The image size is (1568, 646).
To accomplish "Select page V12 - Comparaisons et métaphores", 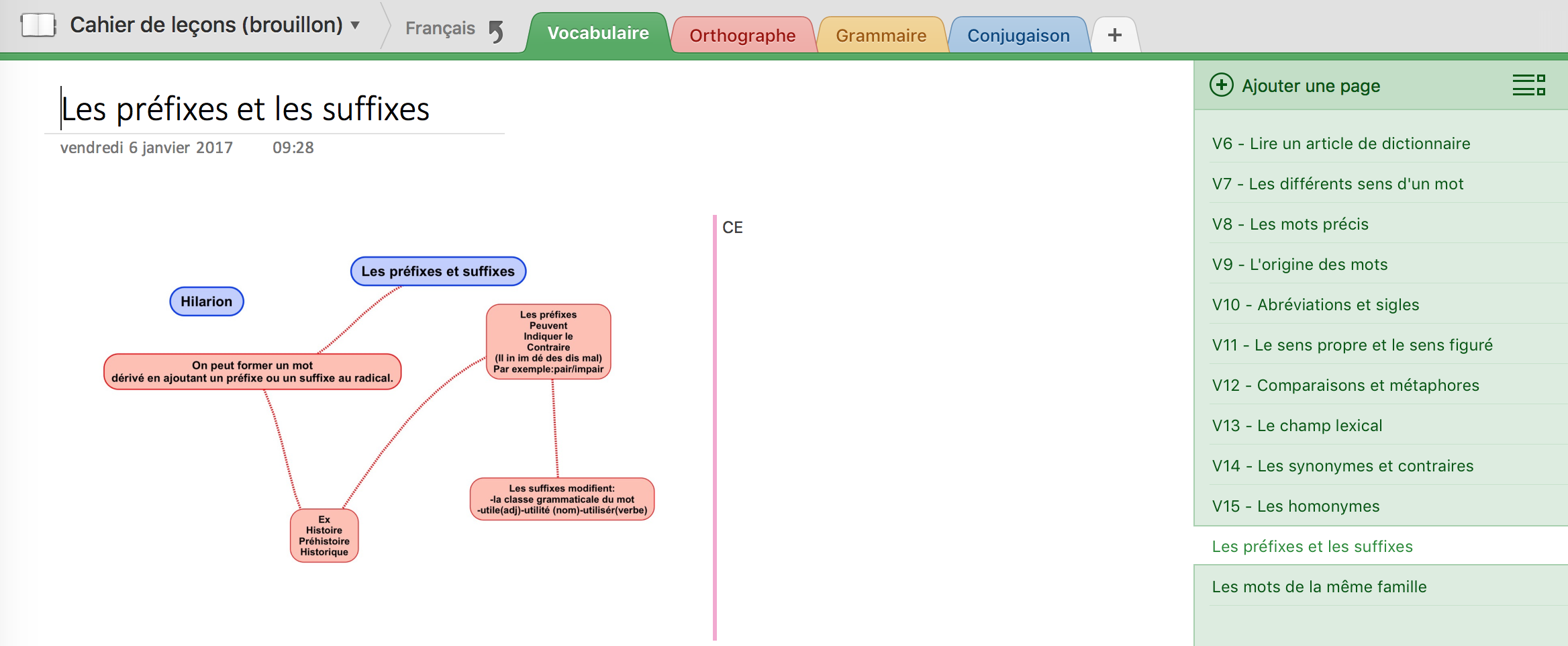I will tap(1345, 385).
